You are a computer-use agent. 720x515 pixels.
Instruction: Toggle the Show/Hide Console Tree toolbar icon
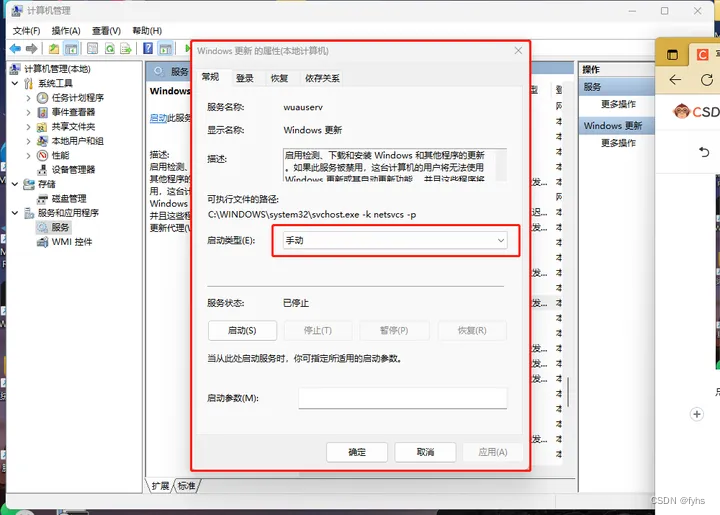(x=71, y=48)
